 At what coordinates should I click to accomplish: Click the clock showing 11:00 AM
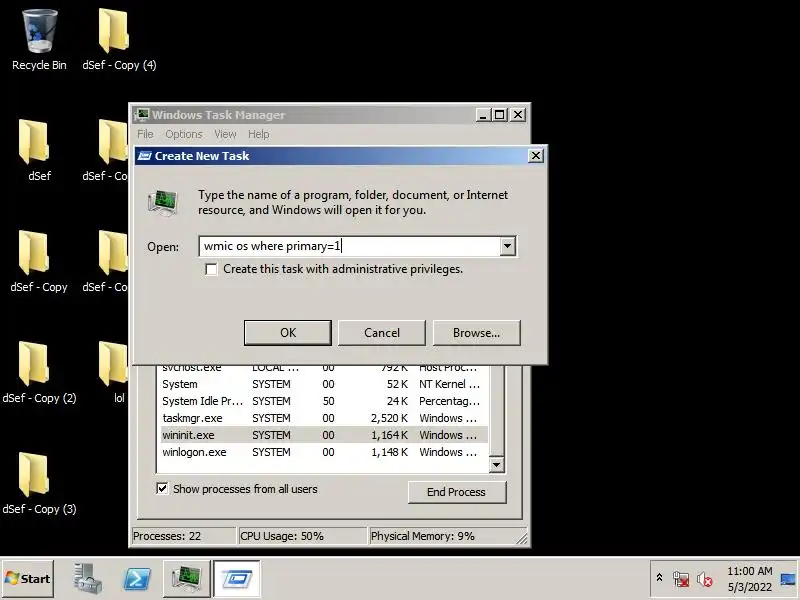749,571
